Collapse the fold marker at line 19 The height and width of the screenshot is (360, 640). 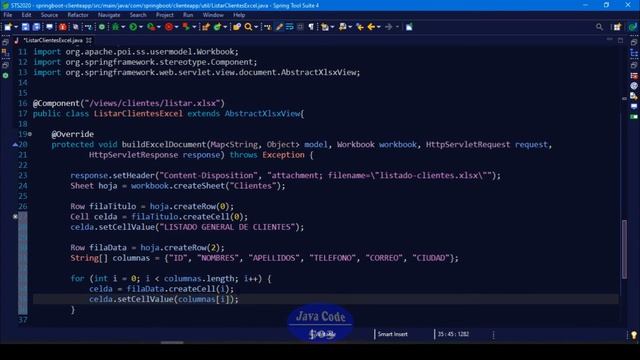(x=30, y=134)
